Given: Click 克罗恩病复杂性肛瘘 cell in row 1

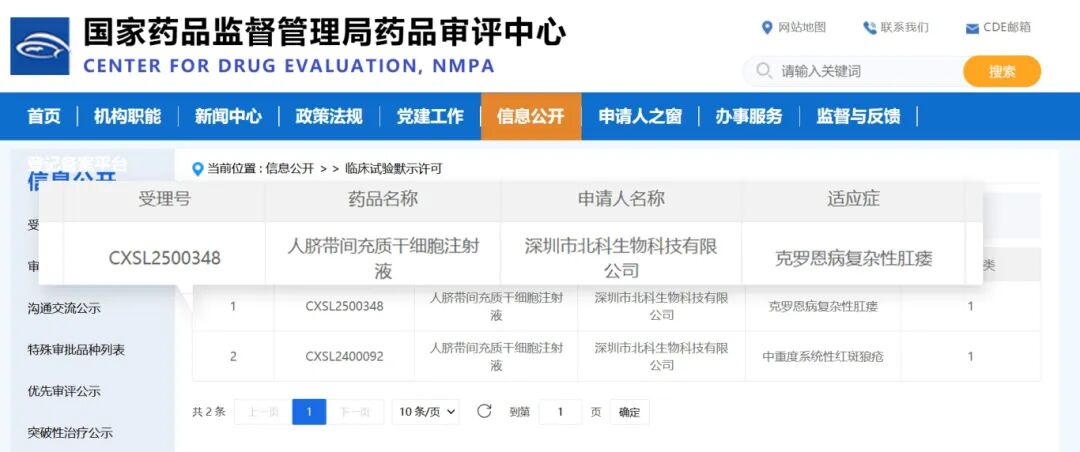Looking at the screenshot, I should coord(823,306).
